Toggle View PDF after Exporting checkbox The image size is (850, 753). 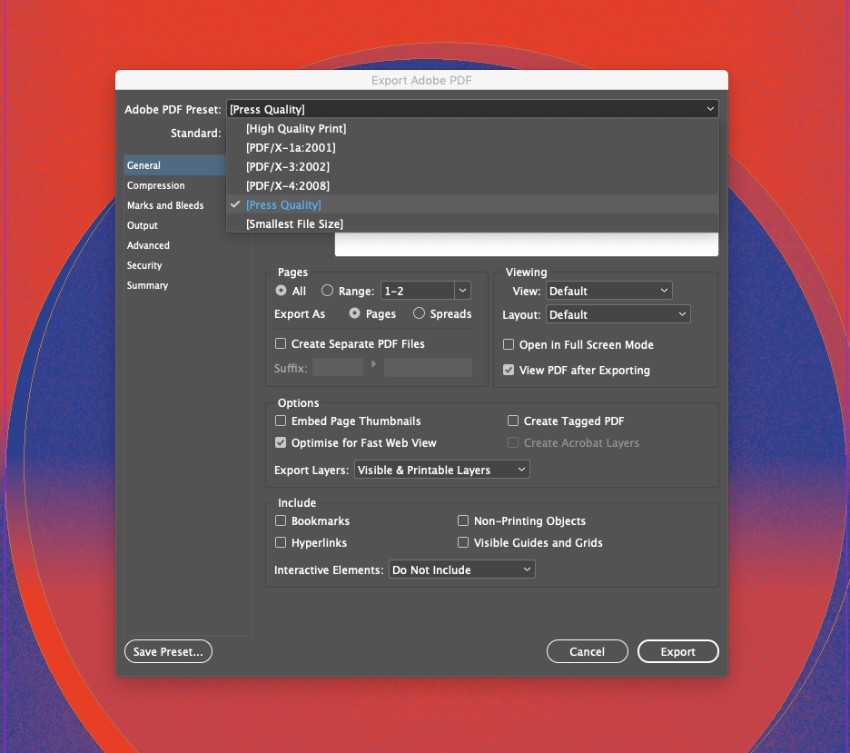pos(508,370)
